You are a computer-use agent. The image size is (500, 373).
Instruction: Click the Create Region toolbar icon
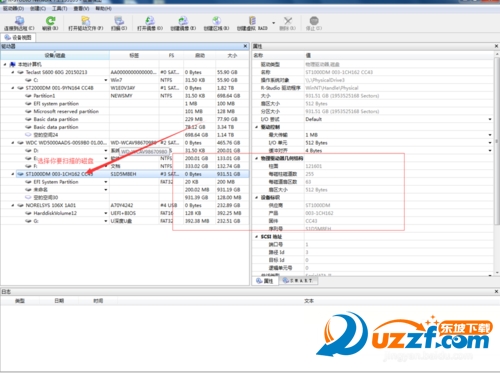(x=216, y=23)
